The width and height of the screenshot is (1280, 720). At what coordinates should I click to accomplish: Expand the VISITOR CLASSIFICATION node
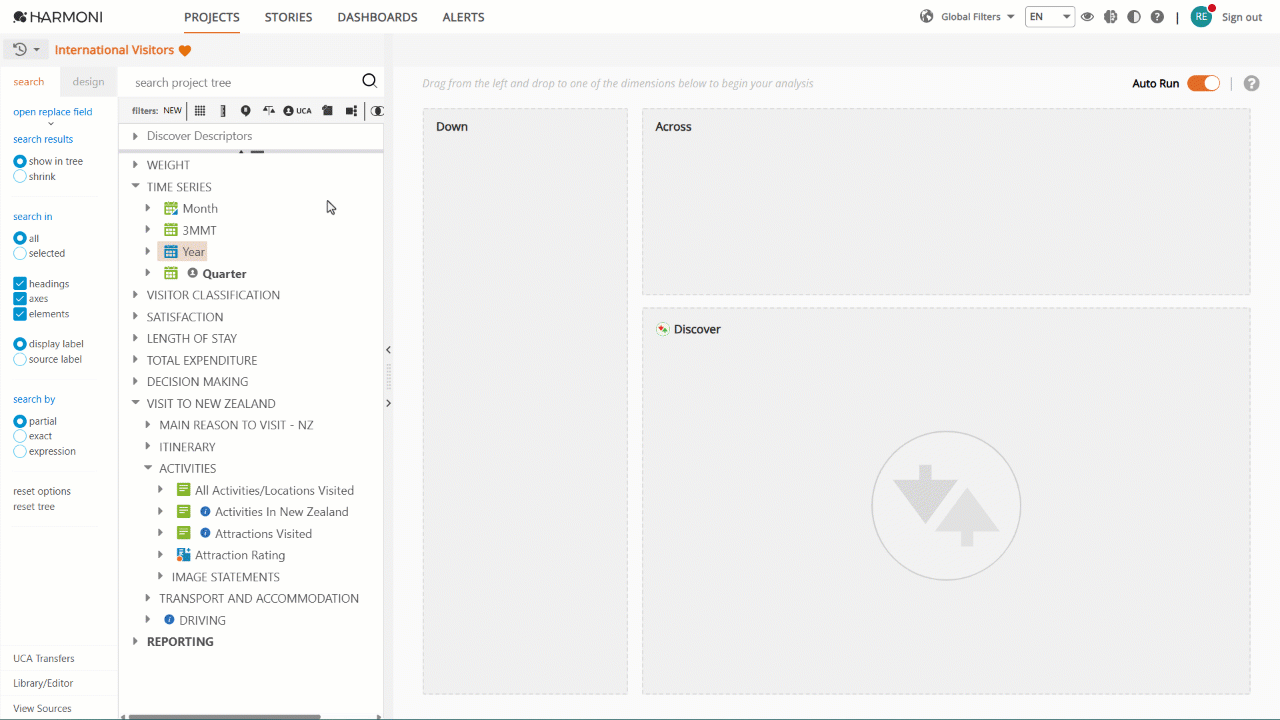coord(136,295)
